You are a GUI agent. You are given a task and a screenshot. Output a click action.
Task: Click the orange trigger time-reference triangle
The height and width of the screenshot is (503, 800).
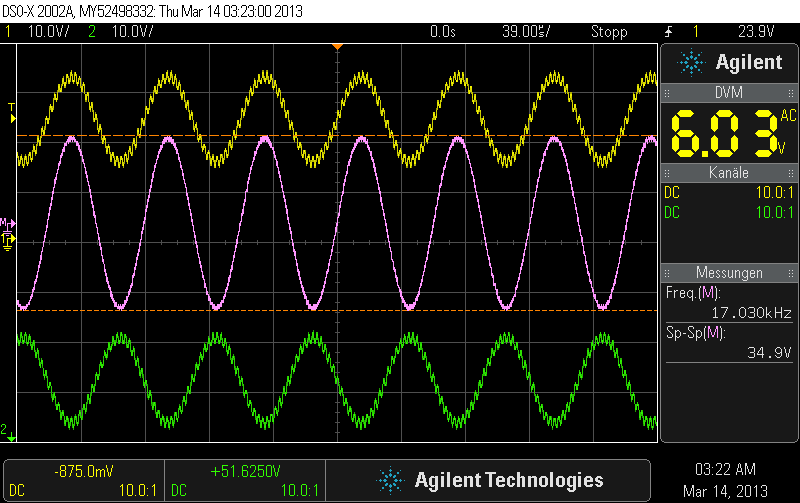tap(337, 47)
